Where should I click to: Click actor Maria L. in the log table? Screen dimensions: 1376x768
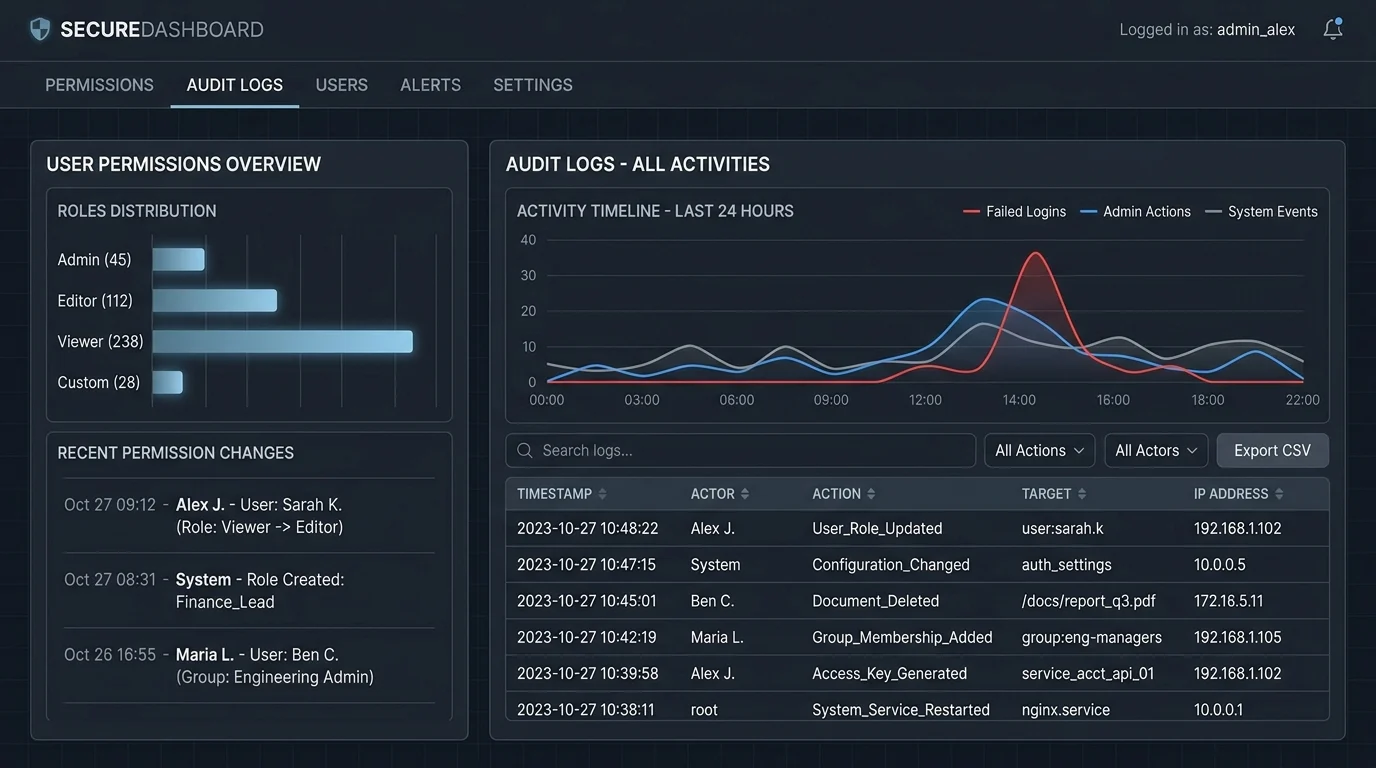click(x=717, y=637)
